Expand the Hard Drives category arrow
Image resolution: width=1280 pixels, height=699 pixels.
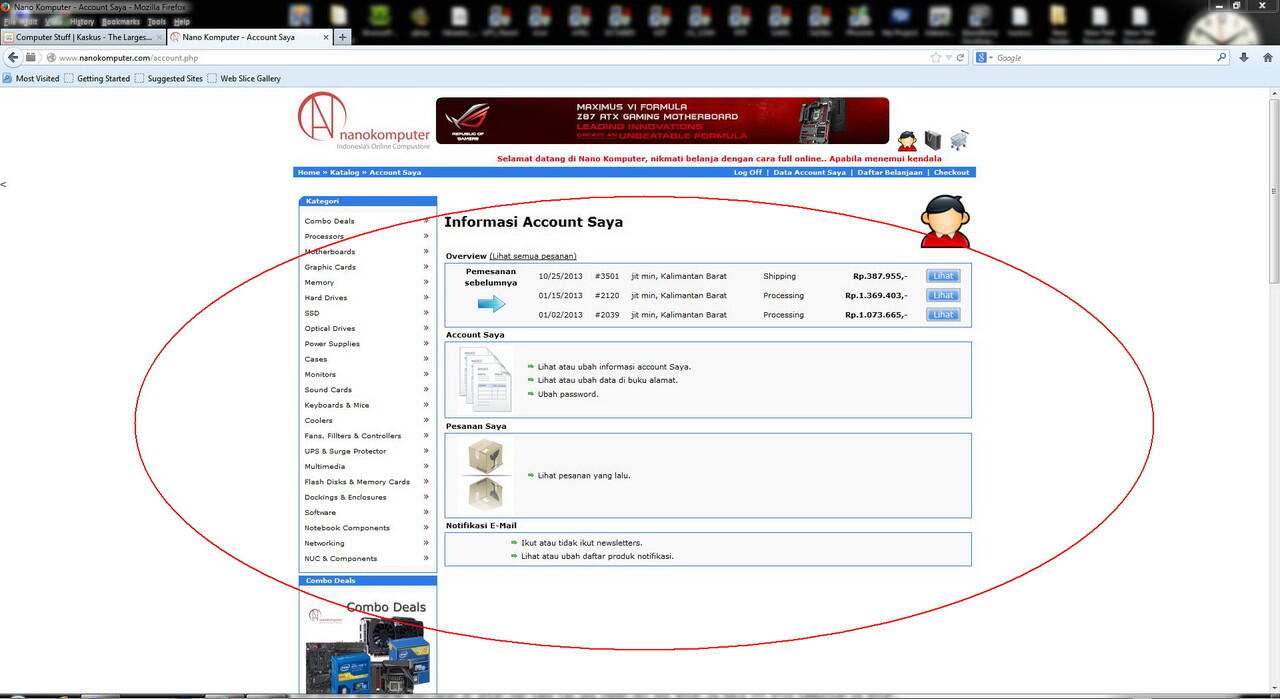426,297
